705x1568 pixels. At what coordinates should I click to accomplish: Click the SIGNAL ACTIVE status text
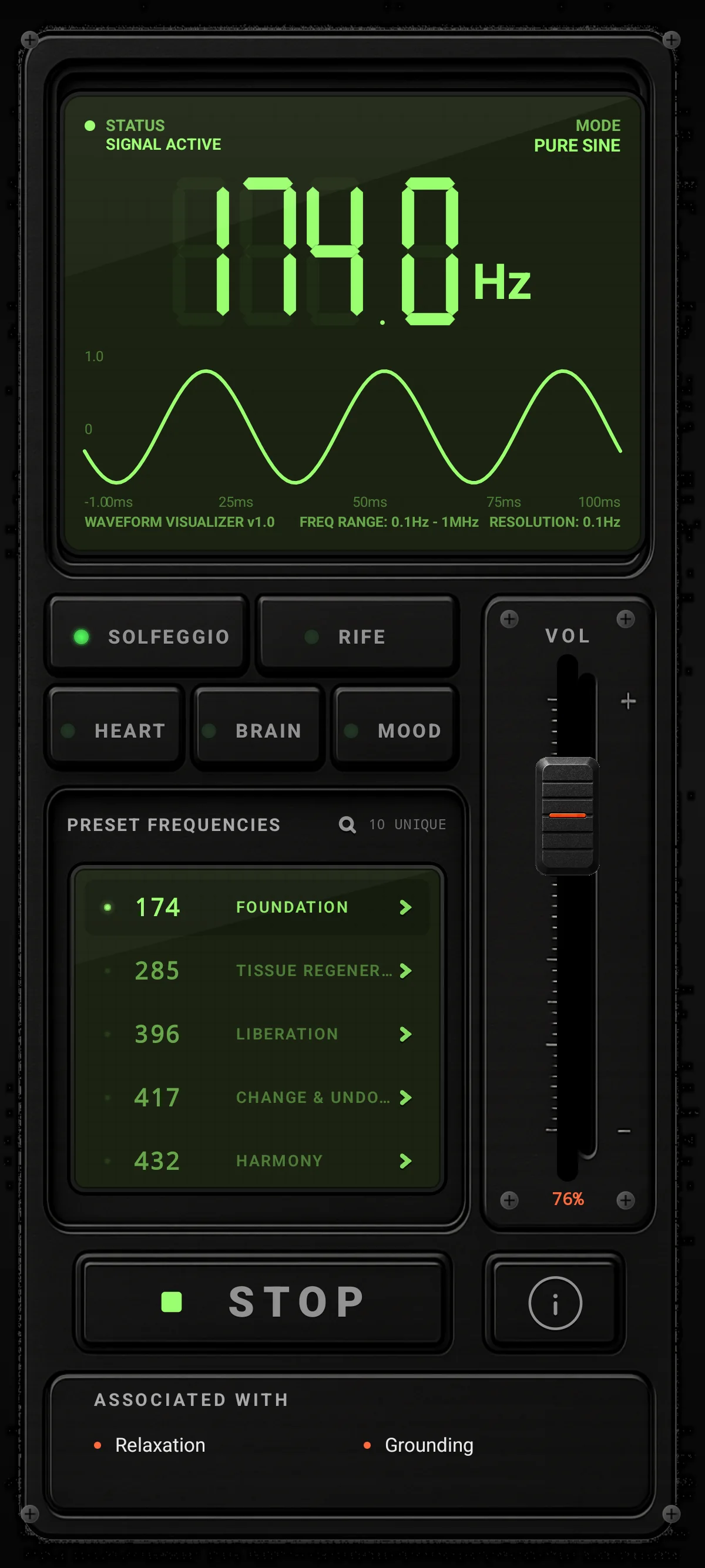(163, 144)
